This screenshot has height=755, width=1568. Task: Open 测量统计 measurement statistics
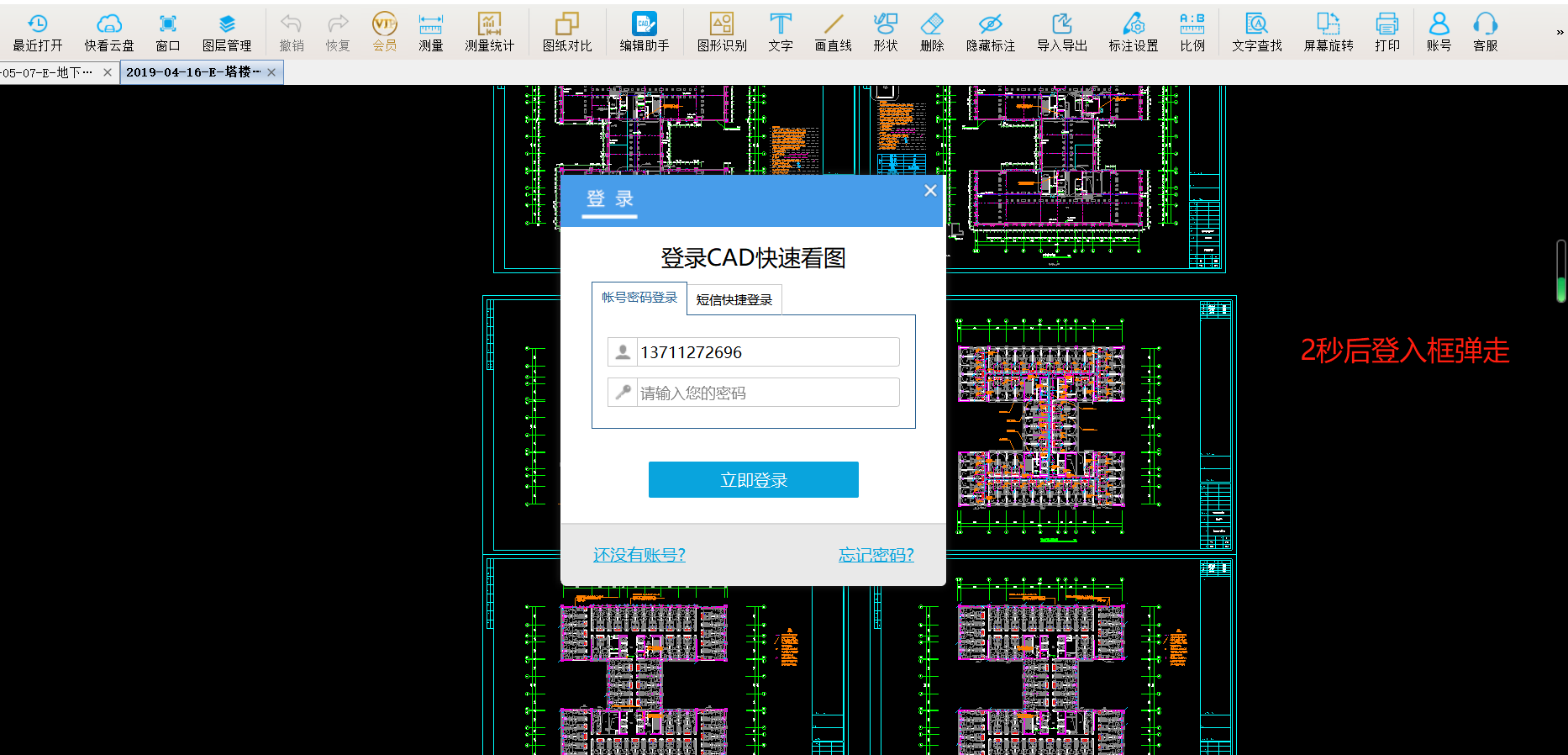pyautogui.click(x=489, y=32)
